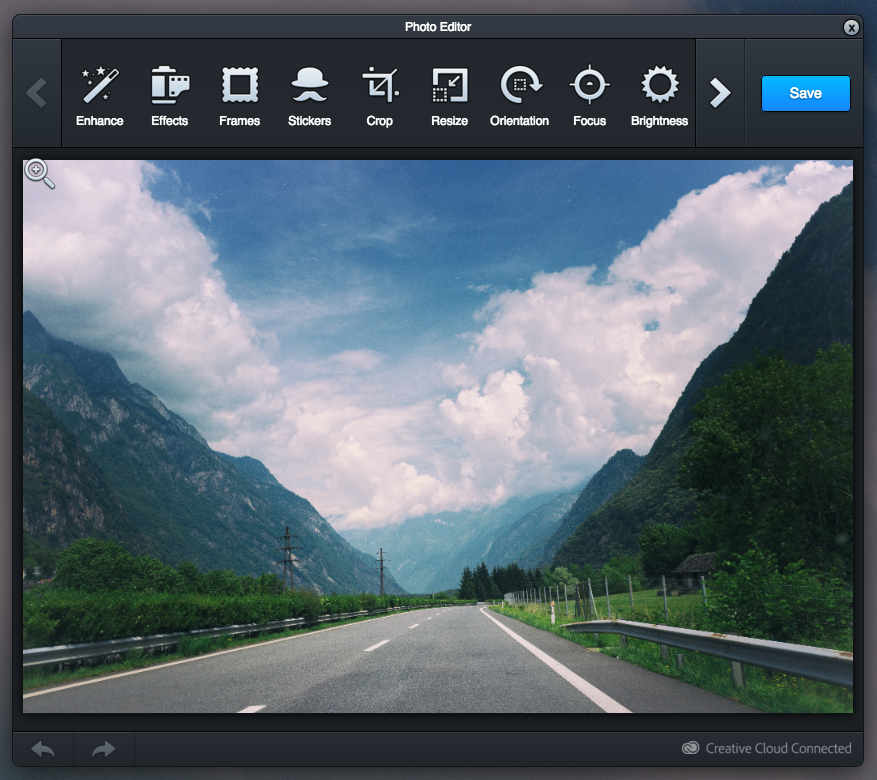Zoom in using the magnifier icon
This screenshot has height=780, width=877.
[x=40, y=174]
